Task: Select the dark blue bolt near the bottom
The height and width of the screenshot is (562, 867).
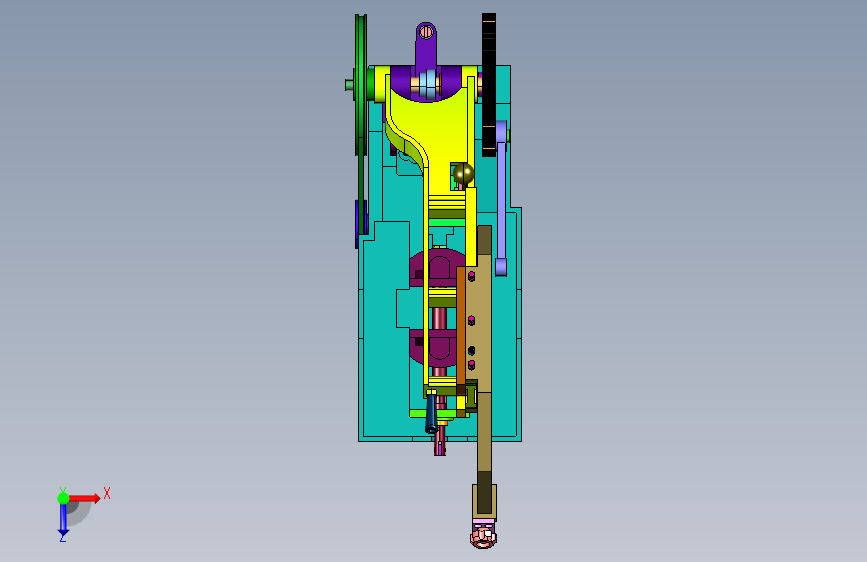Action: pos(431,413)
